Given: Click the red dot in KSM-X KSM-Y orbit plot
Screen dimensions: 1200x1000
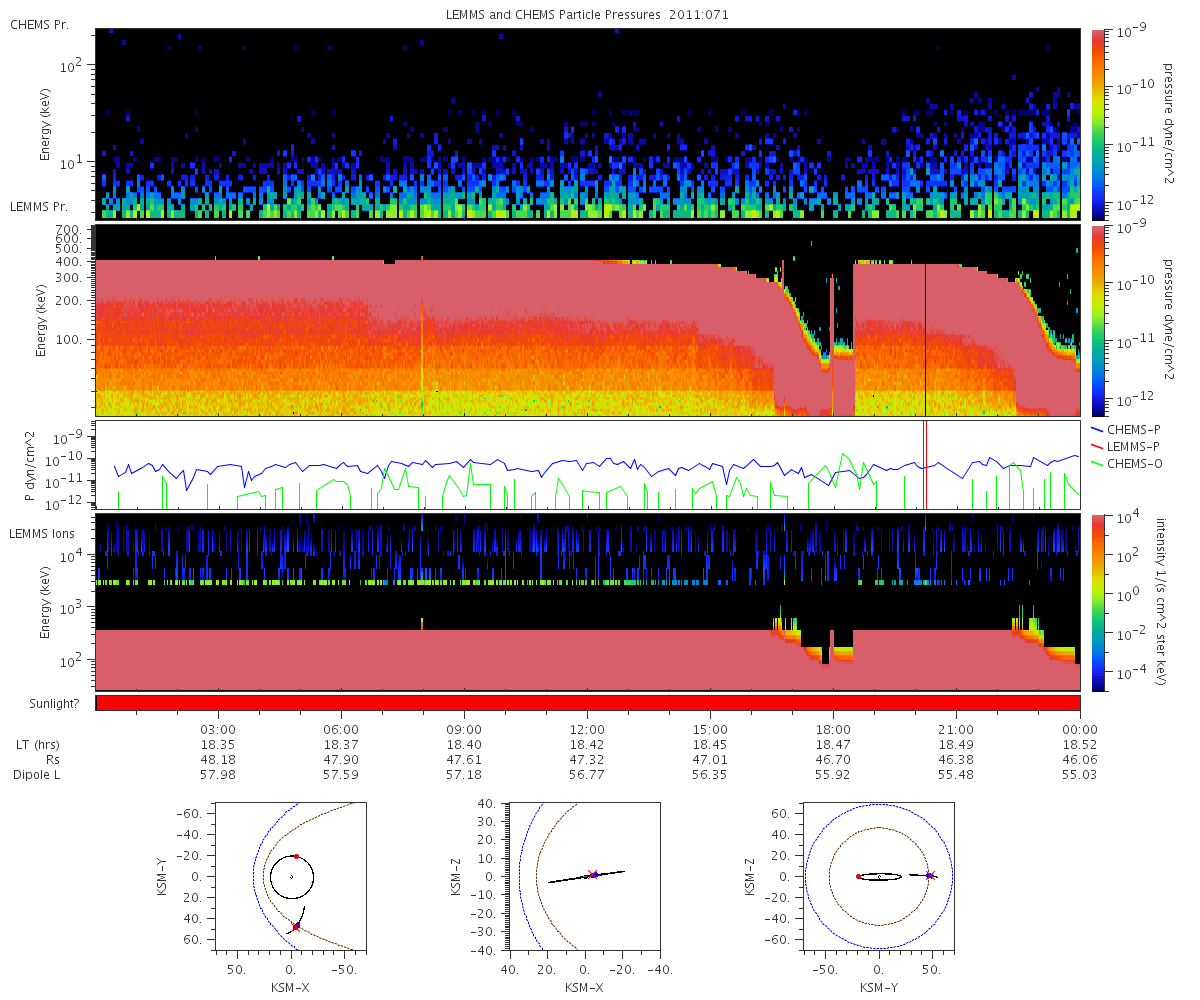Looking at the screenshot, I should pos(296,856).
